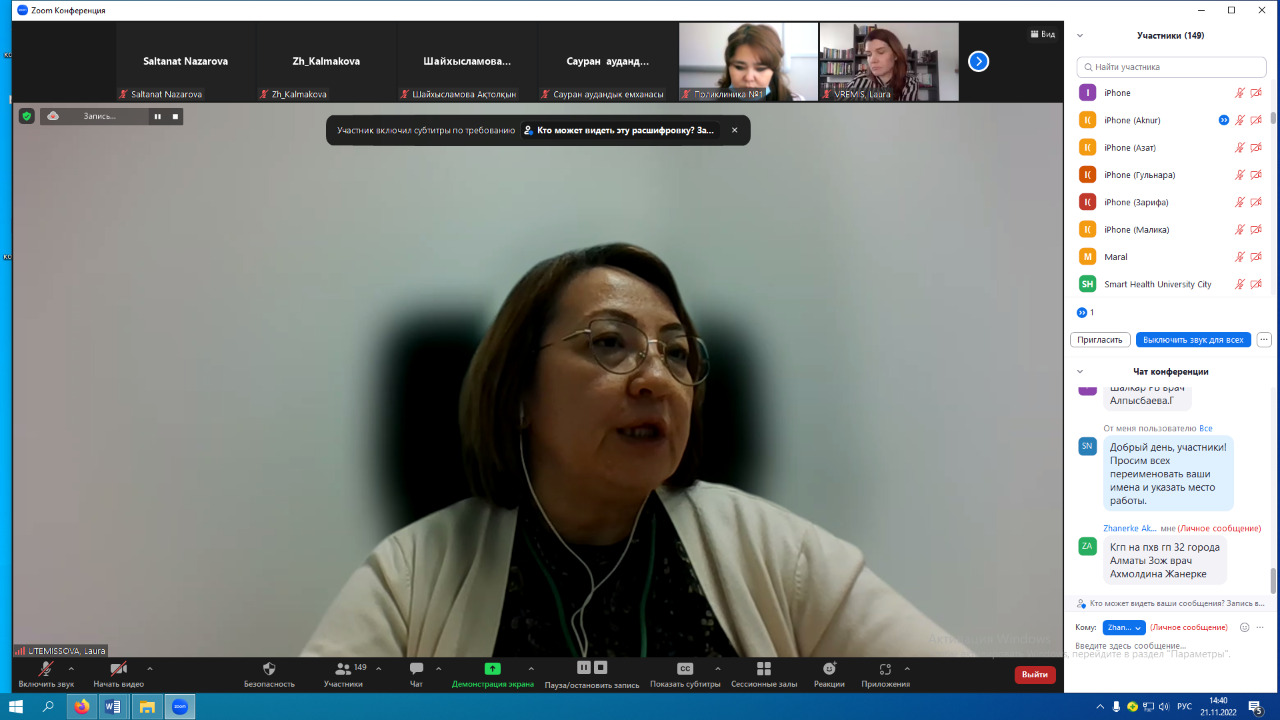Open the chat recipient dropdown Zhan...
The width and height of the screenshot is (1280, 720).
point(1124,628)
